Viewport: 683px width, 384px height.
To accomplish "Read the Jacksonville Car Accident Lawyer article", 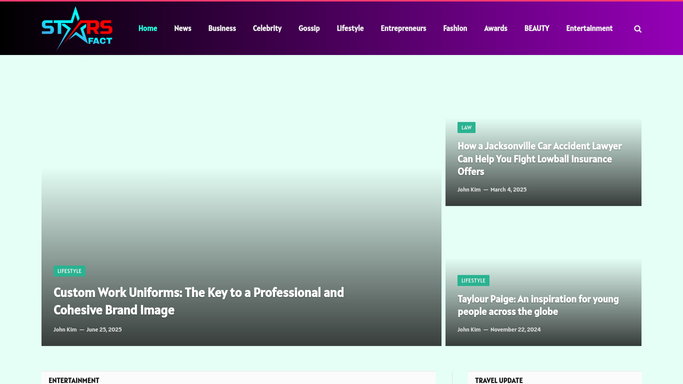I will tap(540, 158).
